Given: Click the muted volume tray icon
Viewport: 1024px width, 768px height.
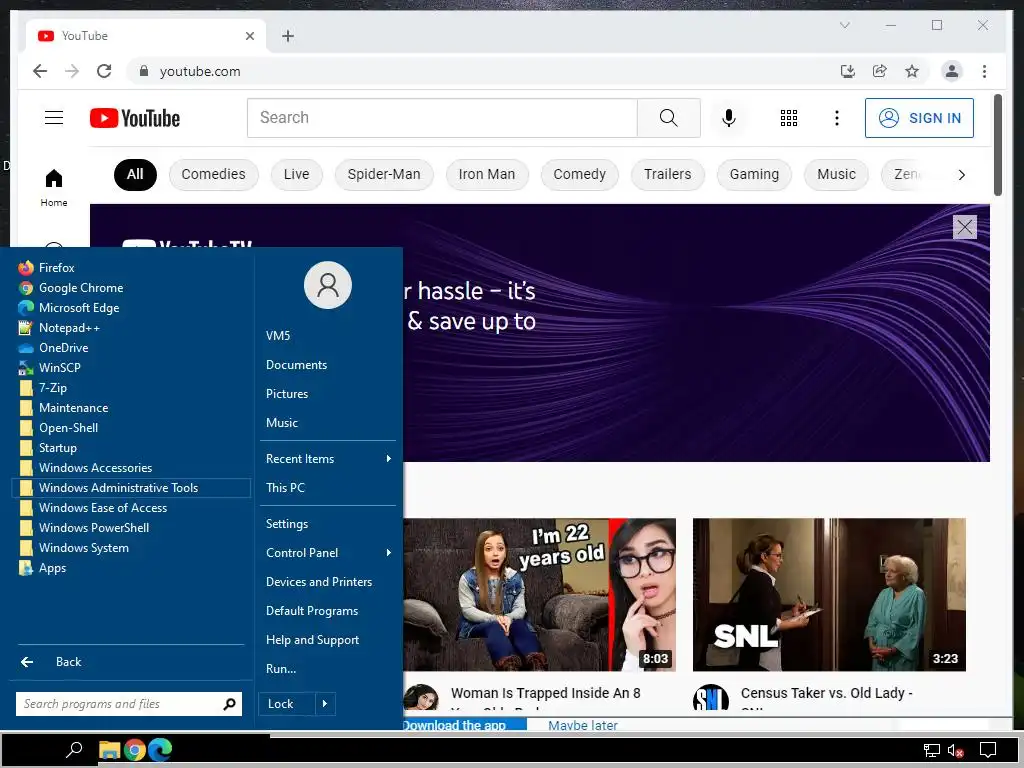Looking at the screenshot, I should pyautogui.click(x=955, y=751).
